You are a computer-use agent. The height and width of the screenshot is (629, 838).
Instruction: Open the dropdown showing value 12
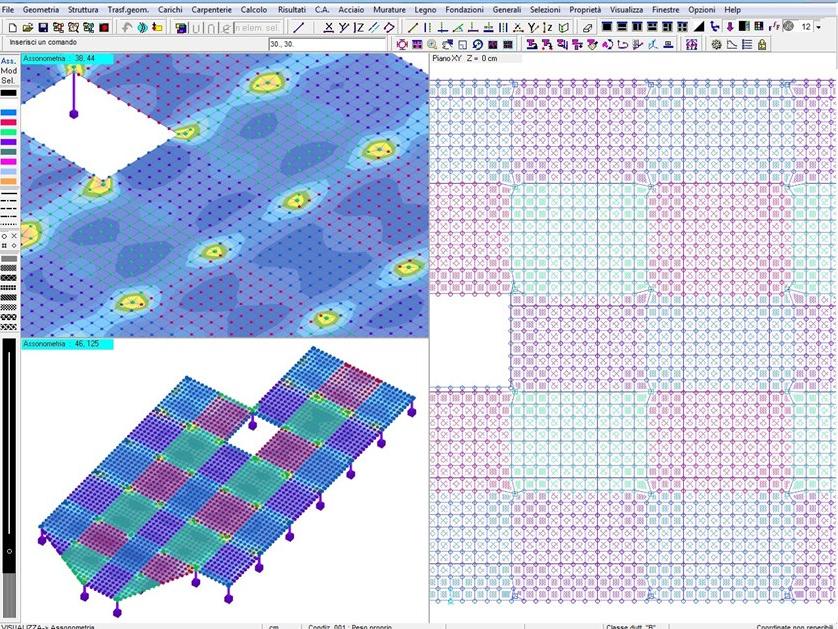pyautogui.click(x=817, y=27)
